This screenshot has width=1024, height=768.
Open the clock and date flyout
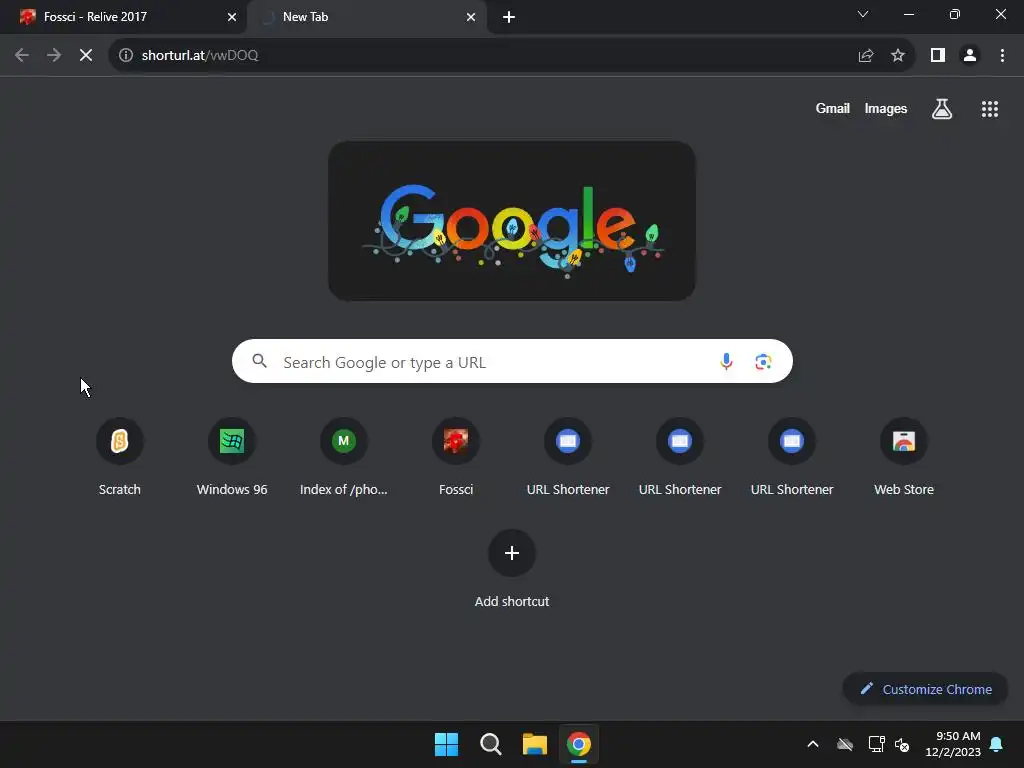coord(953,744)
